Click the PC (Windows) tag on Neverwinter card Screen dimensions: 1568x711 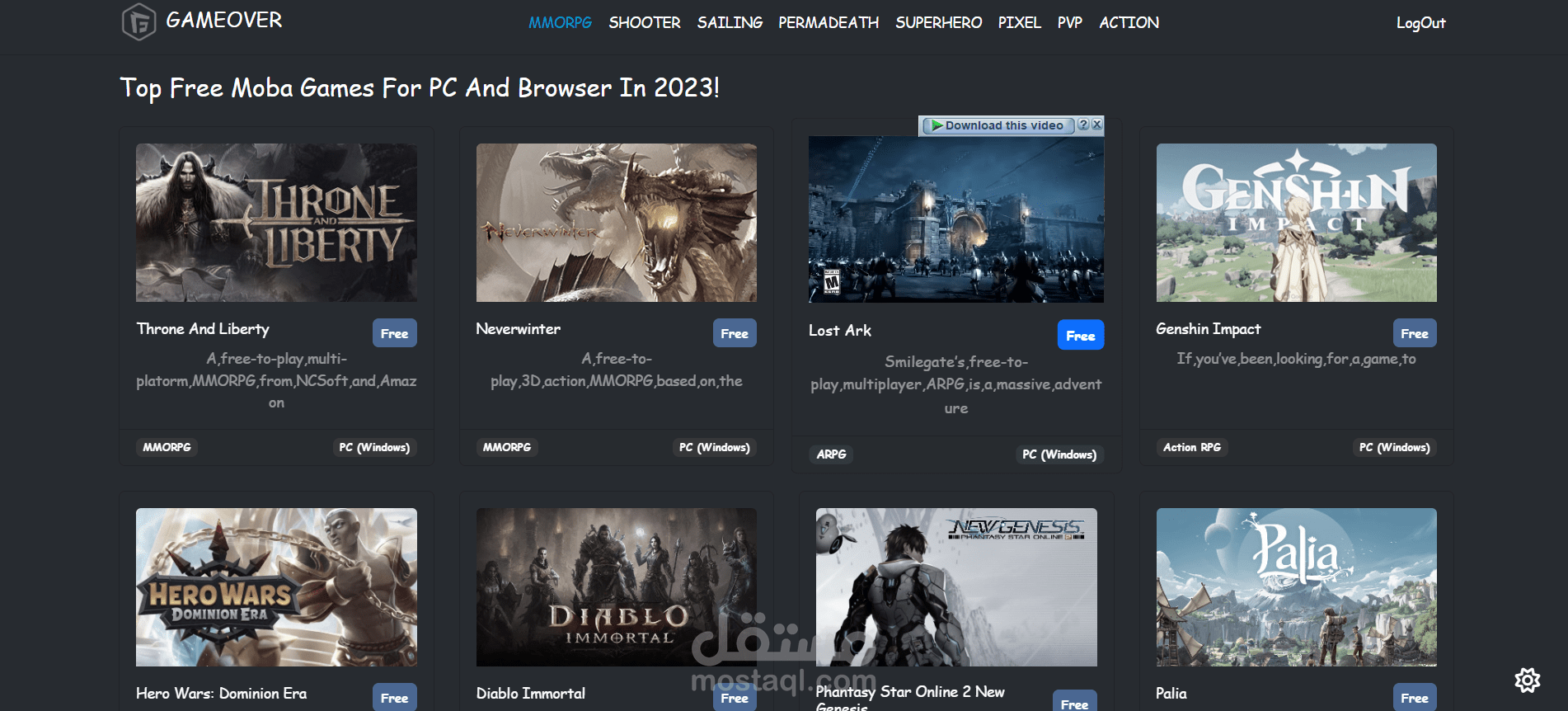(715, 447)
